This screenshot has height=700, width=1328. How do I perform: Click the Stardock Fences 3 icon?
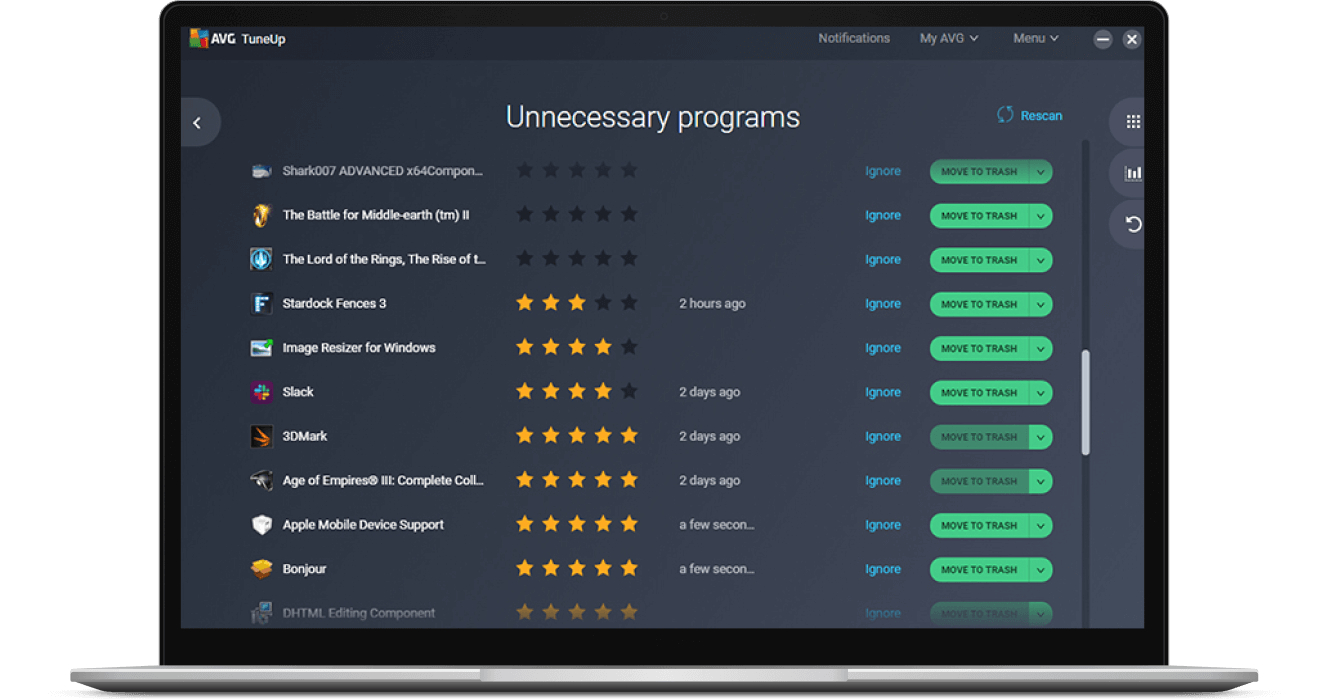click(x=261, y=304)
